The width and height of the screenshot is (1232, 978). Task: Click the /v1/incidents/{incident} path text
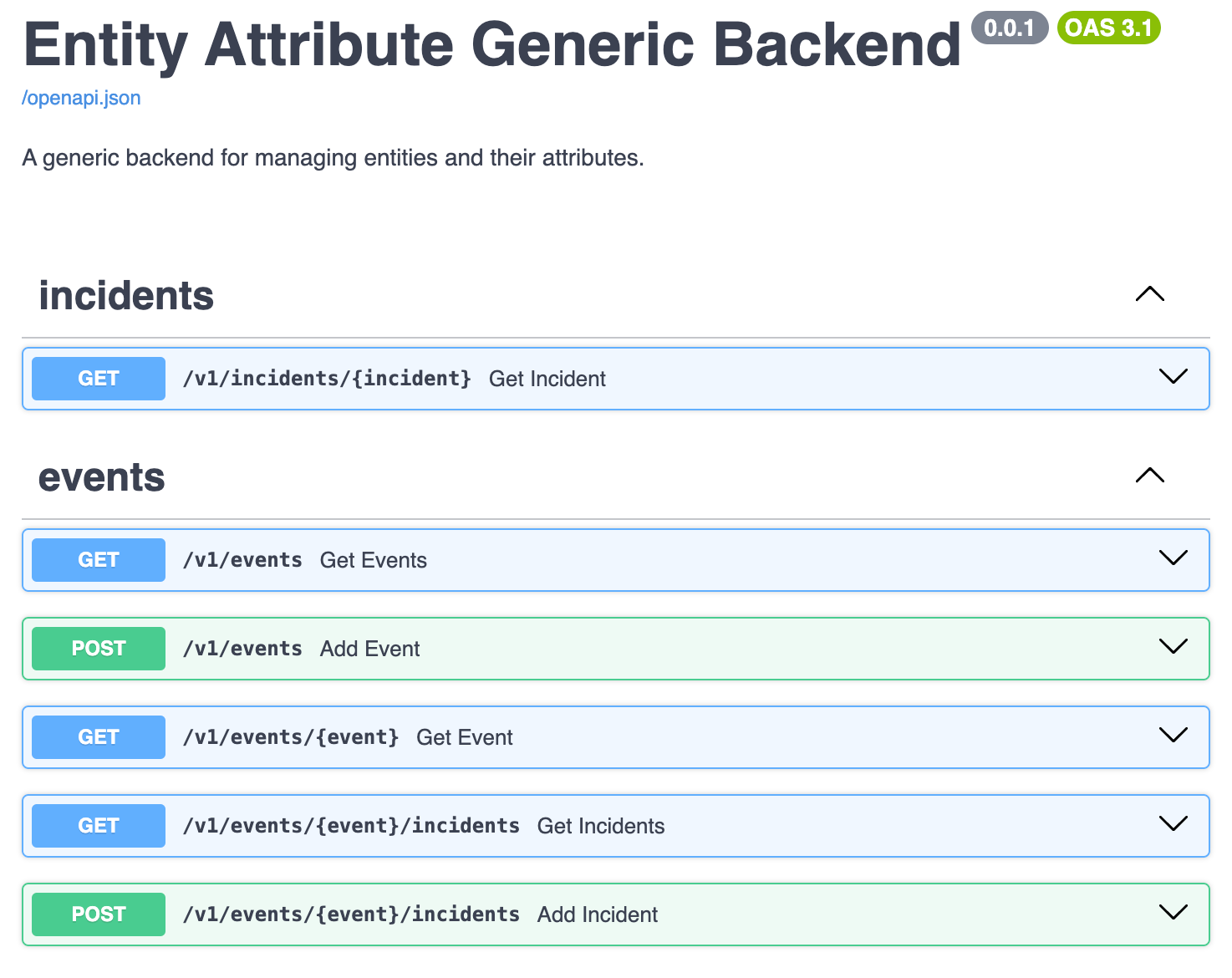[x=327, y=379]
